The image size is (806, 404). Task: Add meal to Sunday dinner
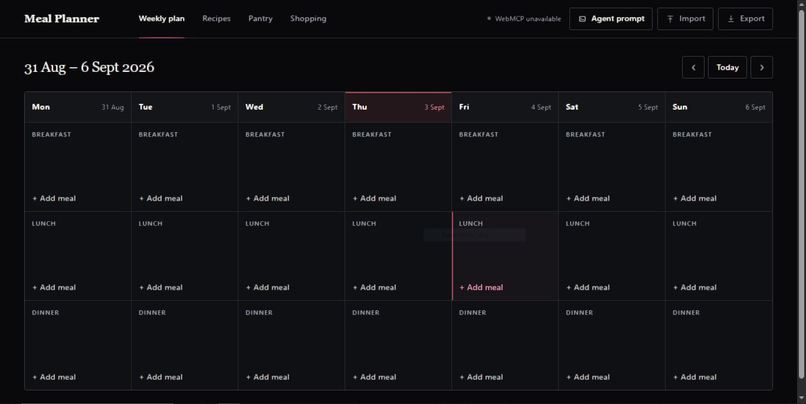pos(695,377)
